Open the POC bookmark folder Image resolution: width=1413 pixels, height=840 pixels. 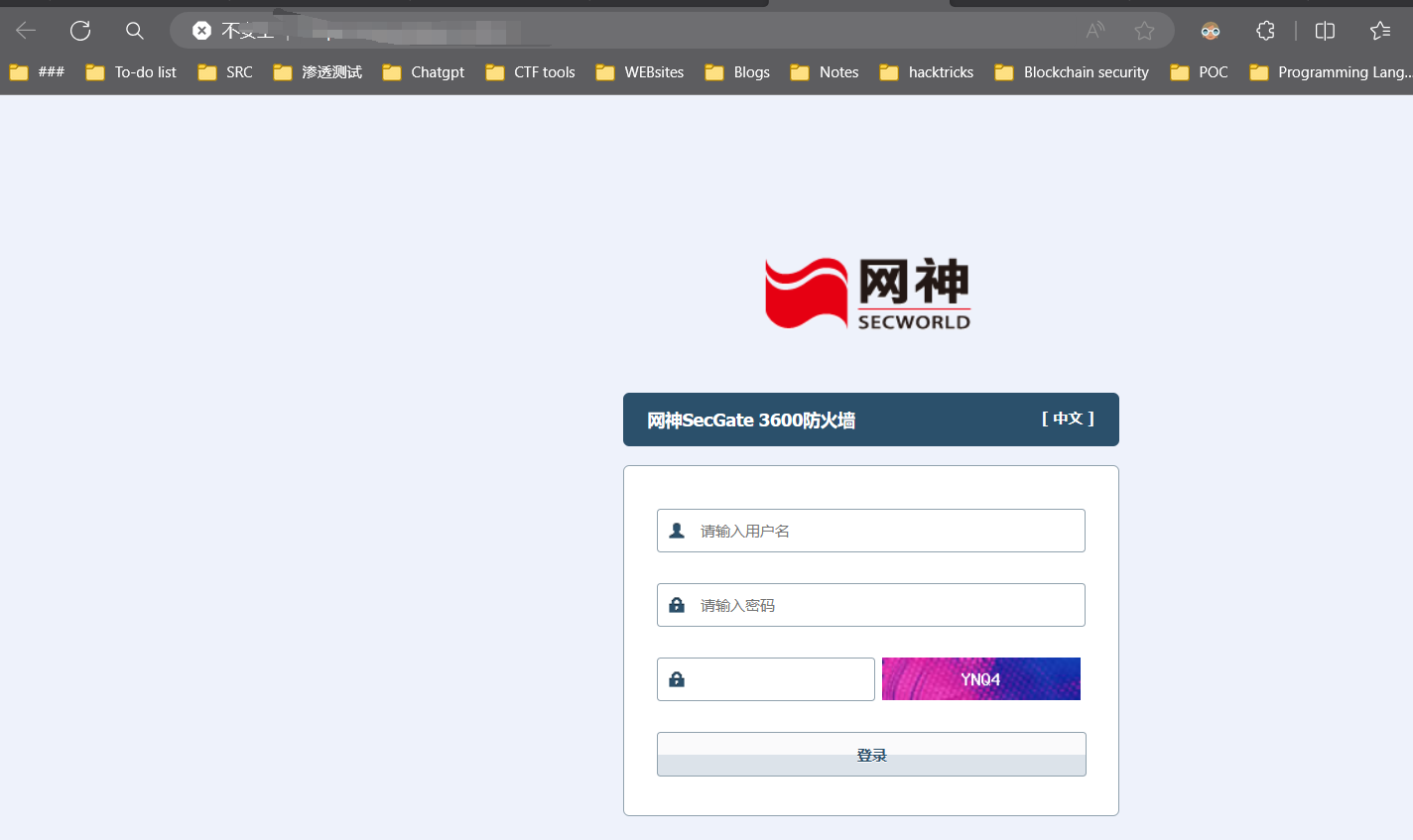(x=1199, y=72)
